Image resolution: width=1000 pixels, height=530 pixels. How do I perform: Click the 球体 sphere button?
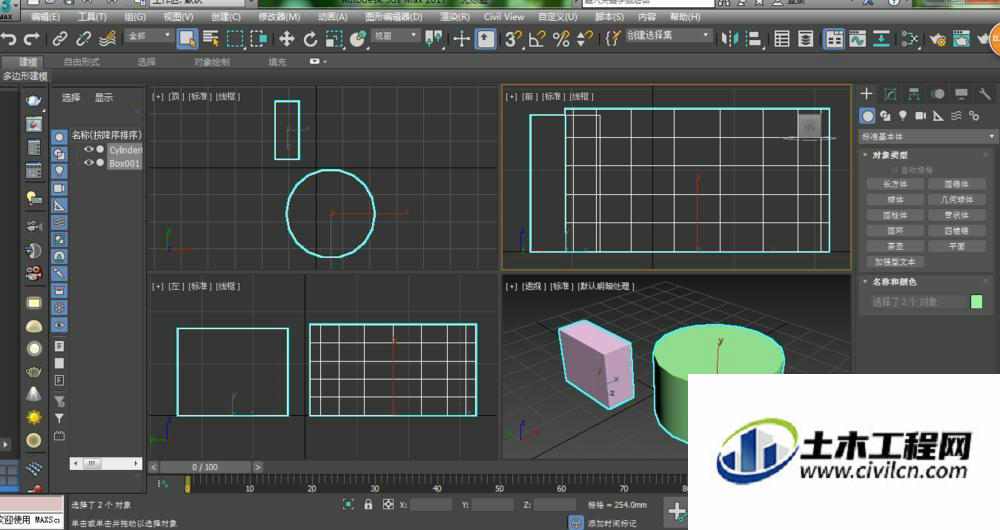895,200
